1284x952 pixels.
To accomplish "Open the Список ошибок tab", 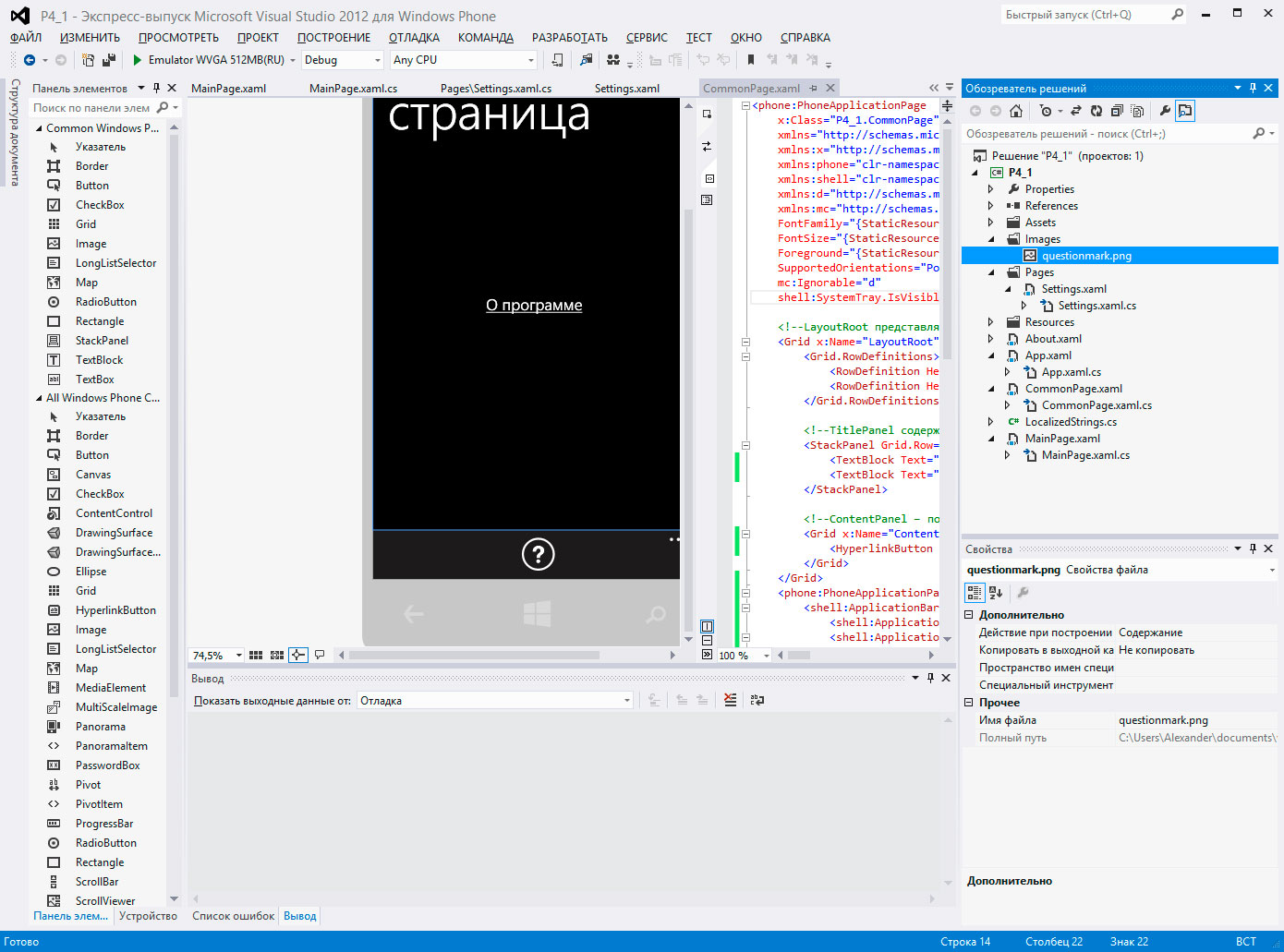I will tap(233, 916).
